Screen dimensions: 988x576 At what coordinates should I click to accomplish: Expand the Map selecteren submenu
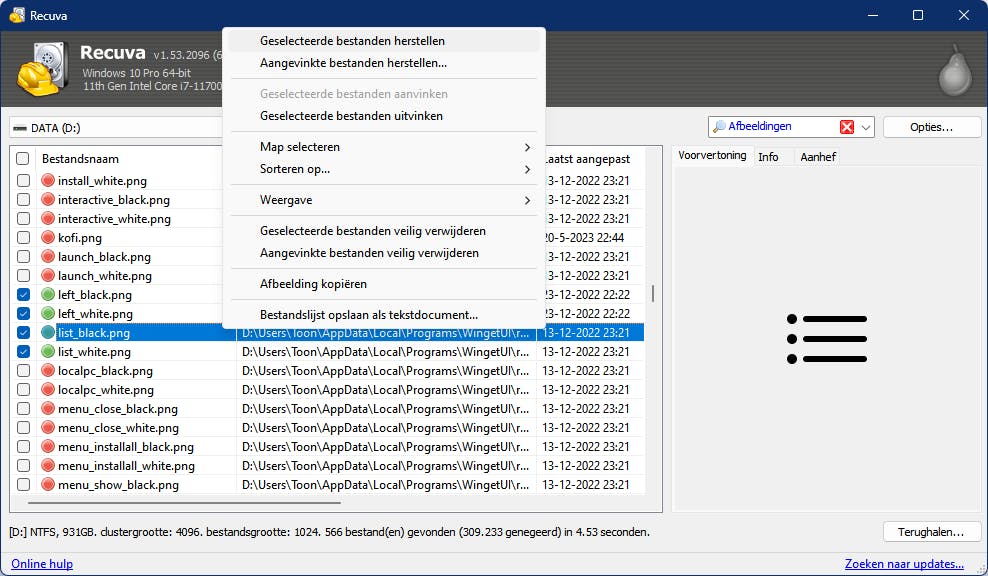(384, 147)
